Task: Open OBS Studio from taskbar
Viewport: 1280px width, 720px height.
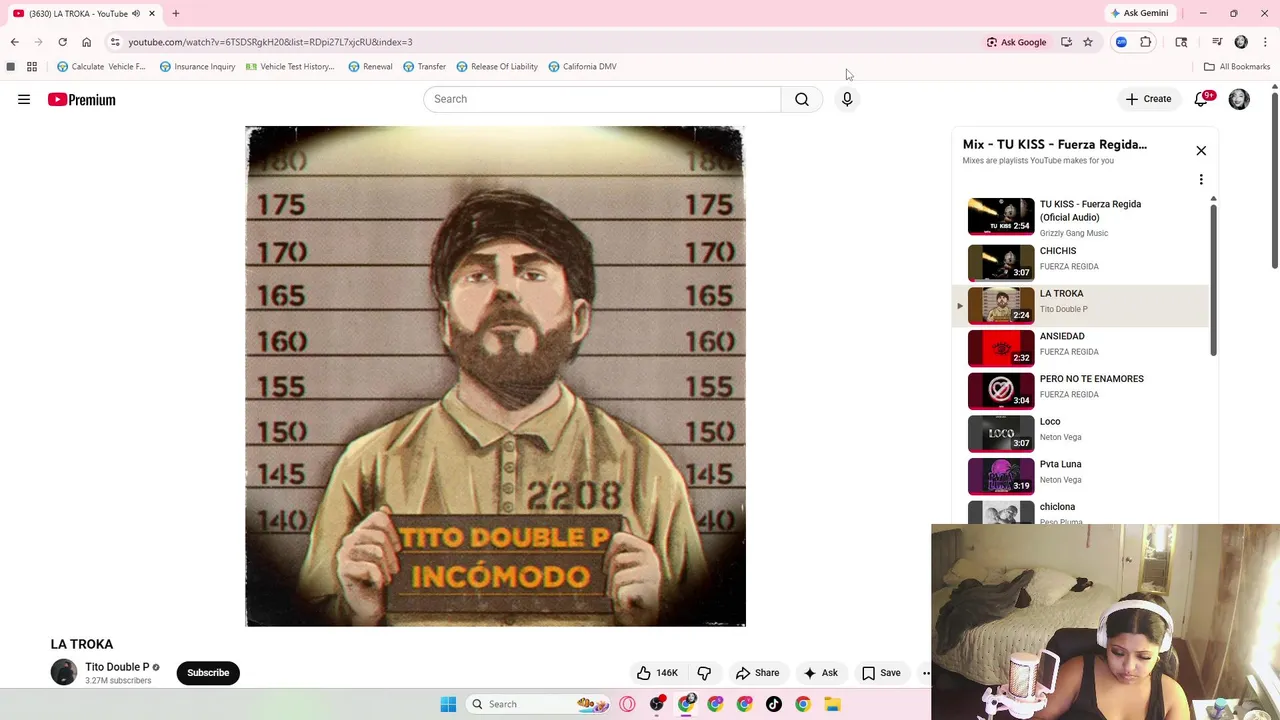Action: tap(657, 704)
